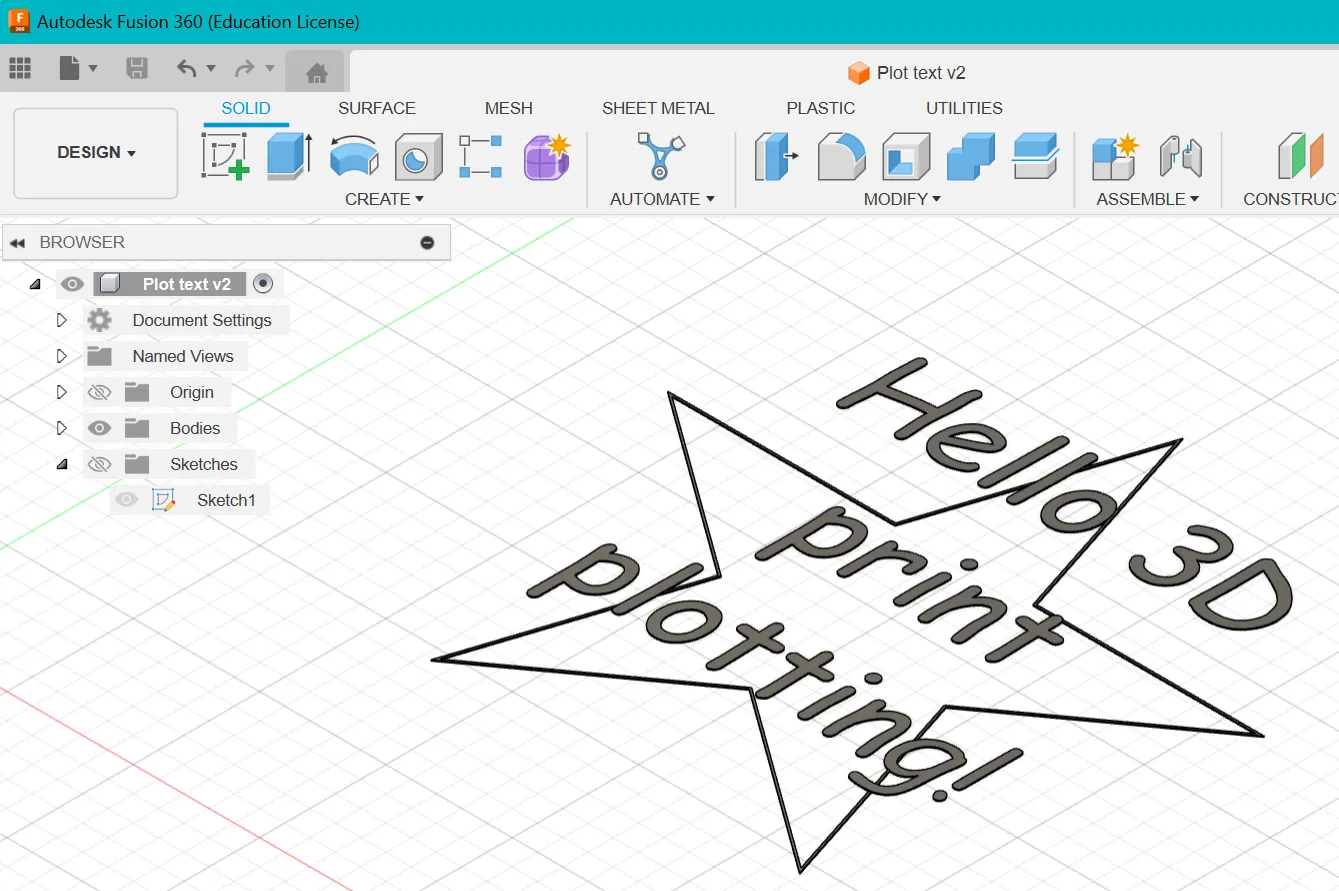Select the Origin folder label
This screenshot has height=891, width=1339.
point(192,392)
